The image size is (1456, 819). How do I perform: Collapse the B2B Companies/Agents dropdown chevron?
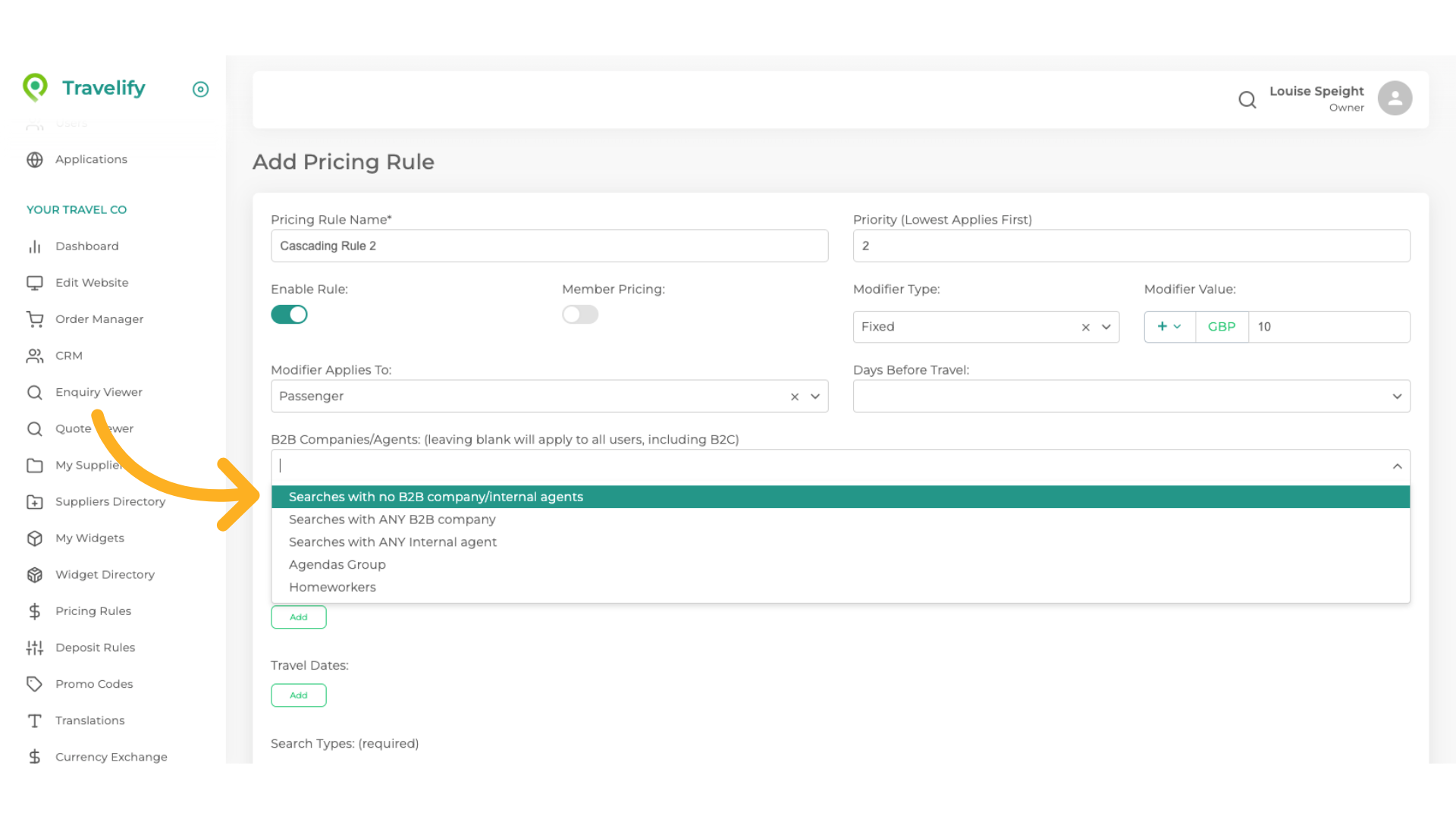point(1397,466)
